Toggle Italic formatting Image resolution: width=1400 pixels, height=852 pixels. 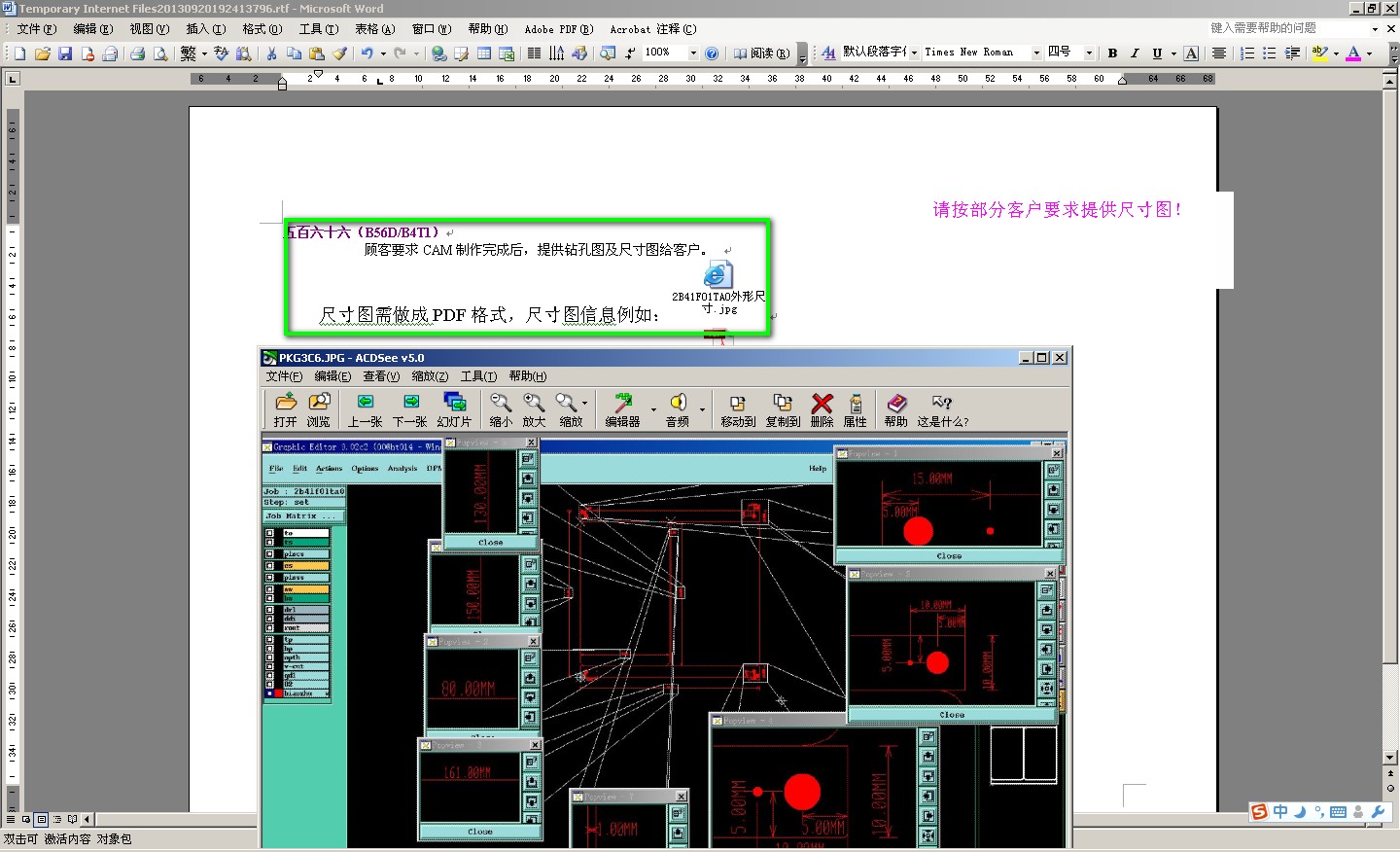click(x=1135, y=53)
